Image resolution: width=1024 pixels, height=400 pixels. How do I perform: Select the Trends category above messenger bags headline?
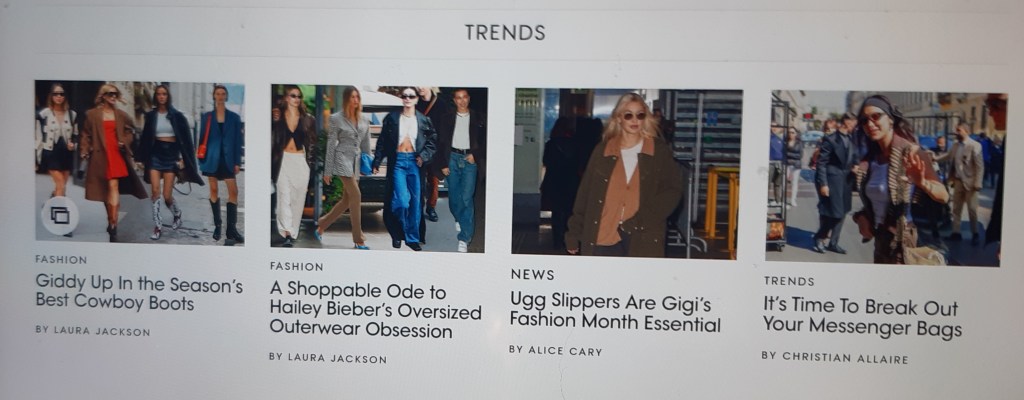789,282
